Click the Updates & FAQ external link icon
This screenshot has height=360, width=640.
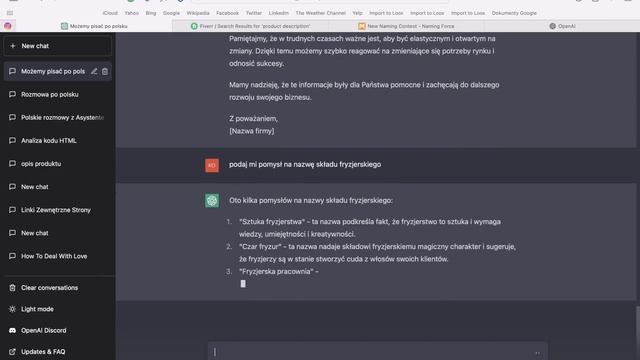click(x=12, y=351)
